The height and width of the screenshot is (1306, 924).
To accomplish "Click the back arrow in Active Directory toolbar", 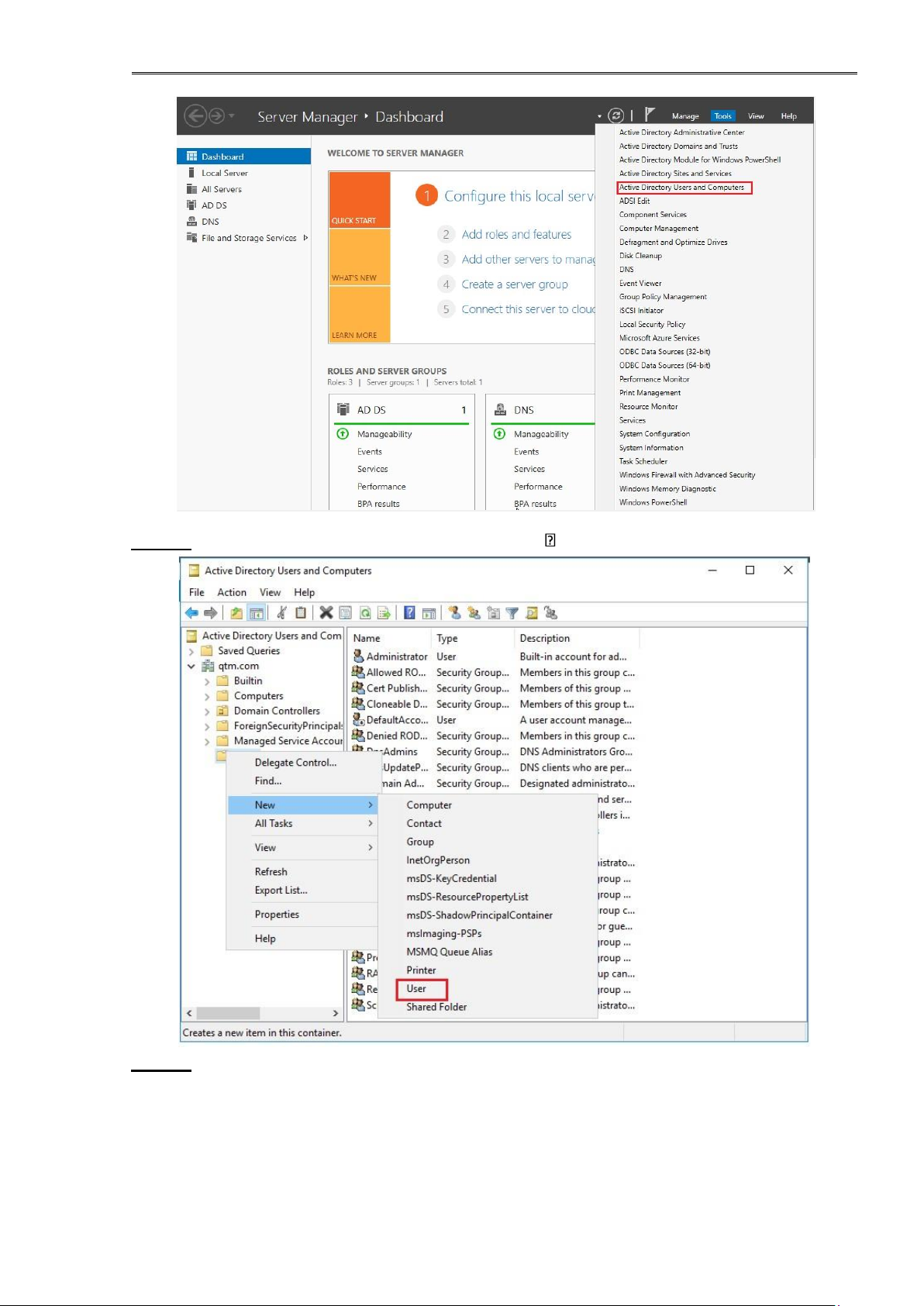I will point(191,613).
